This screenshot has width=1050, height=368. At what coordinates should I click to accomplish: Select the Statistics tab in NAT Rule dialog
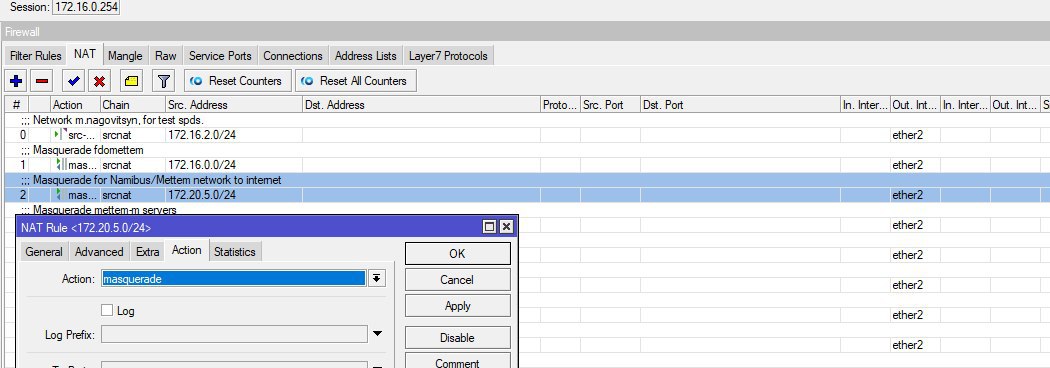point(234,252)
